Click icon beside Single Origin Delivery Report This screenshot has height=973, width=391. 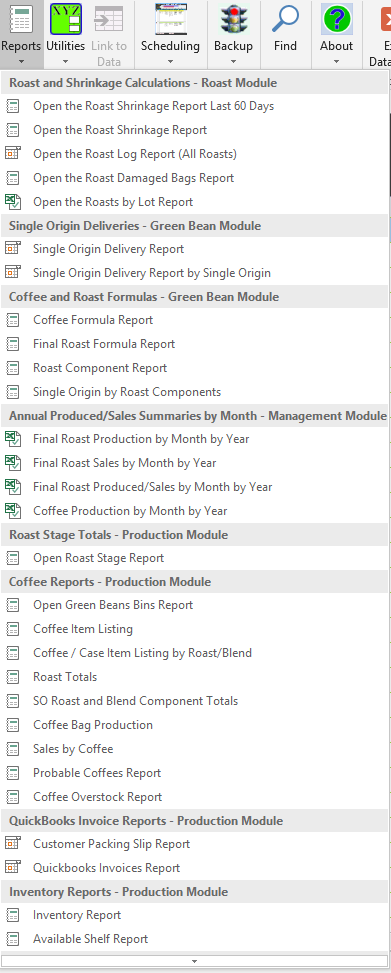click(13, 249)
